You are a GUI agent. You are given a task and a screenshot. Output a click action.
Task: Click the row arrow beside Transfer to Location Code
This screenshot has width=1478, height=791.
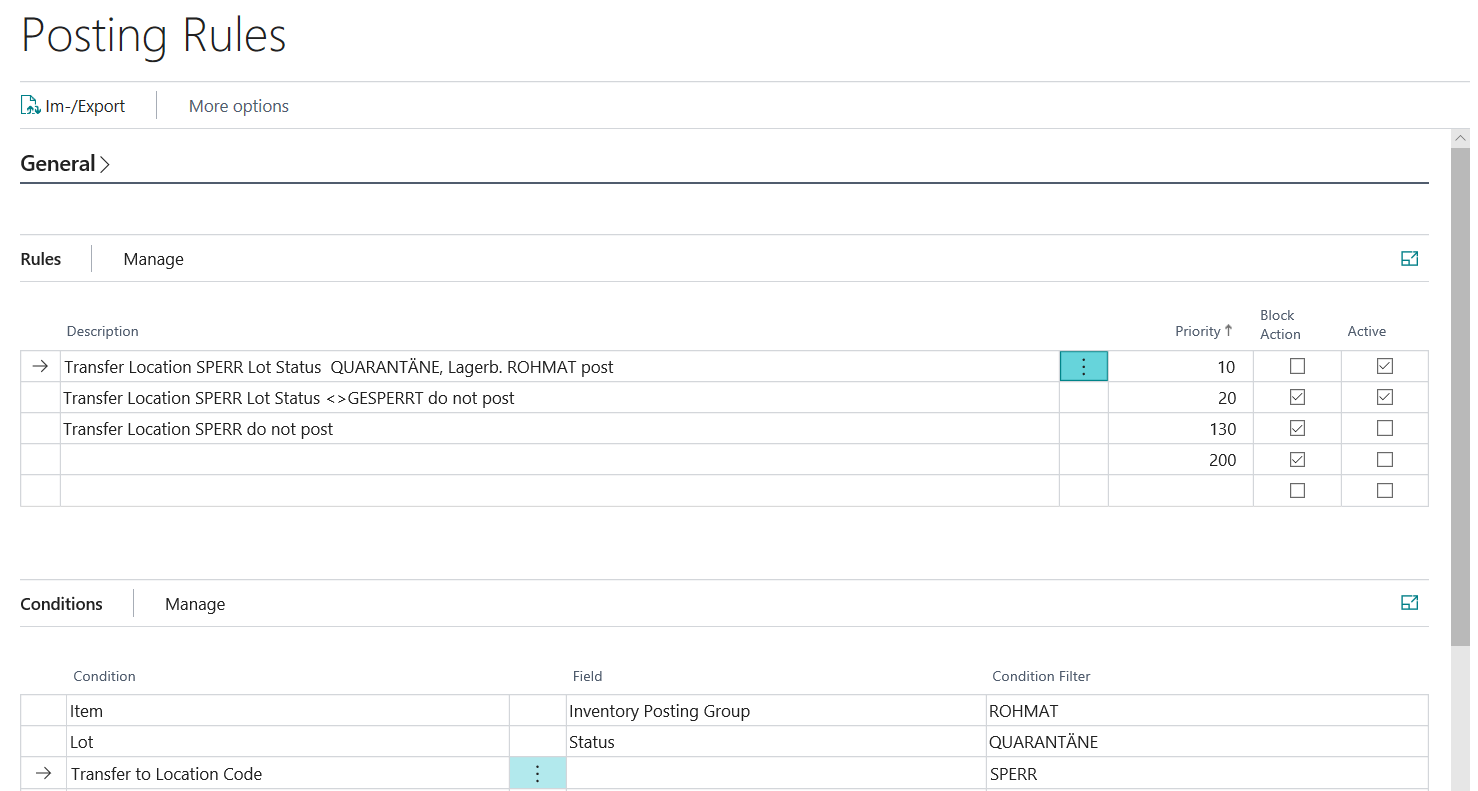43,774
